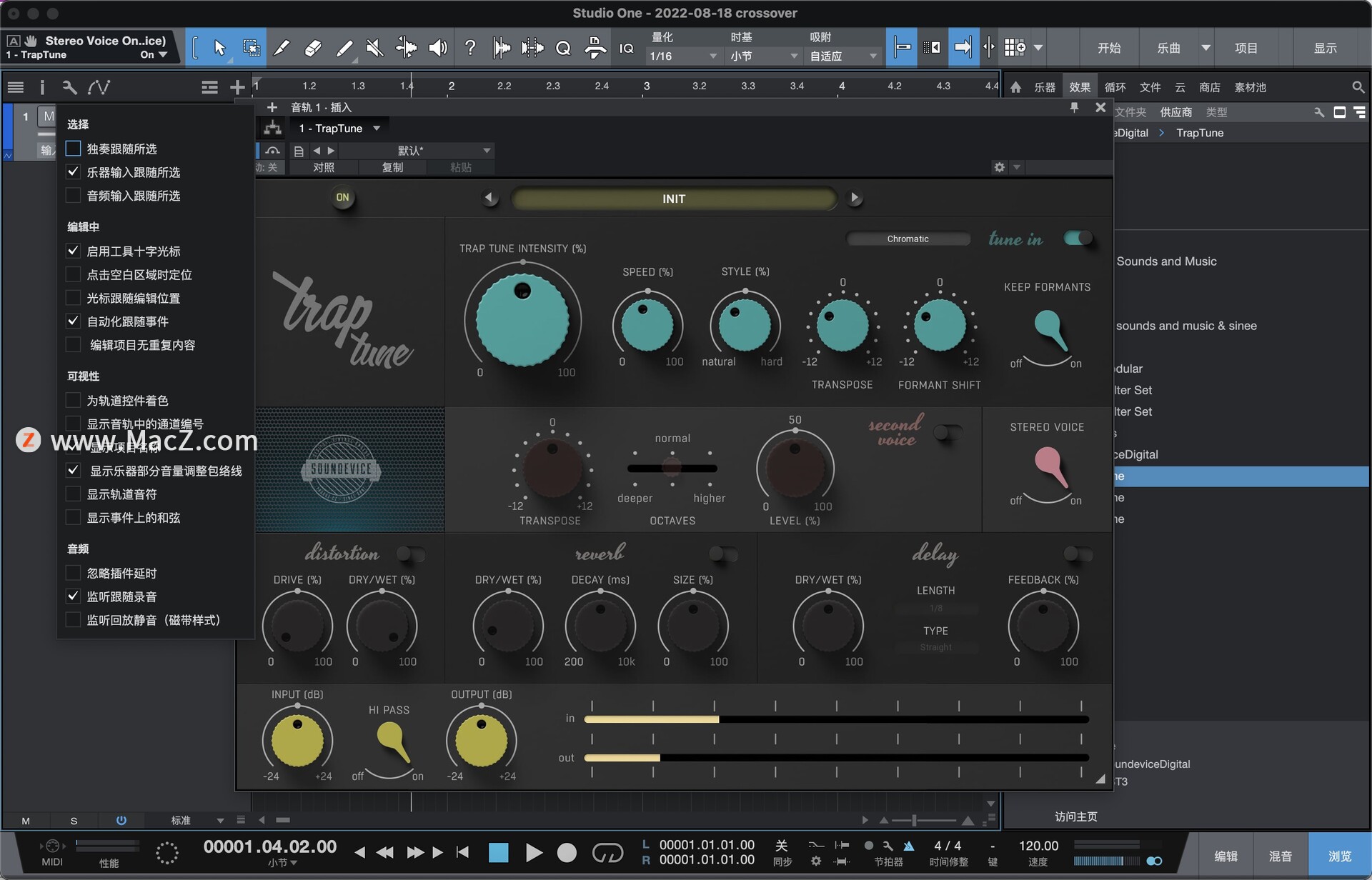Select the Paint pencil tool
Screen dimensions: 1372x880
coord(344,48)
